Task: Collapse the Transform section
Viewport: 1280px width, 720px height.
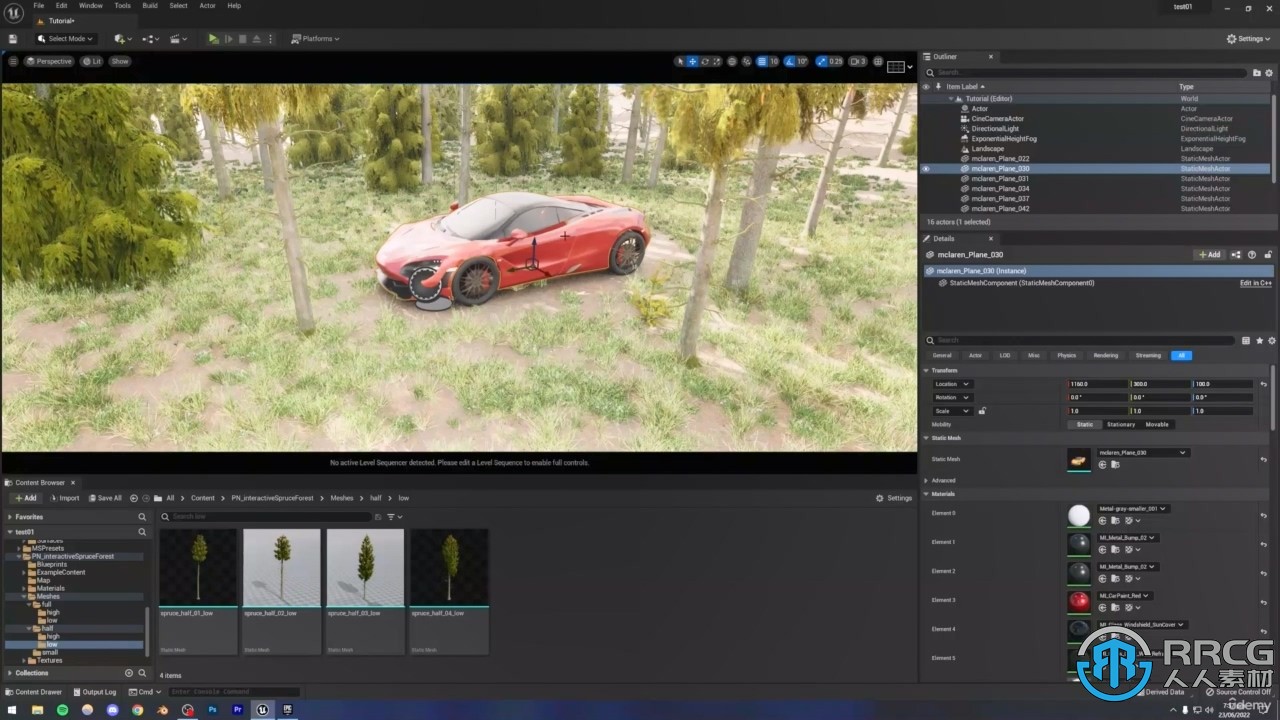Action: (927, 371)
